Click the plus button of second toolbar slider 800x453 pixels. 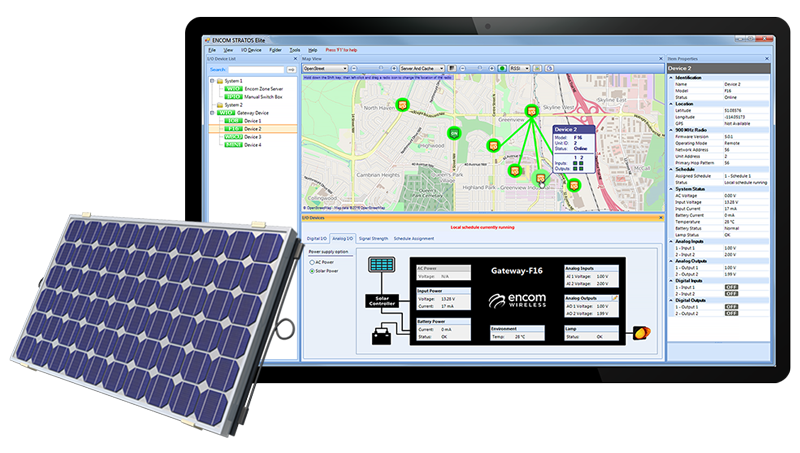(x=492, y=68)
